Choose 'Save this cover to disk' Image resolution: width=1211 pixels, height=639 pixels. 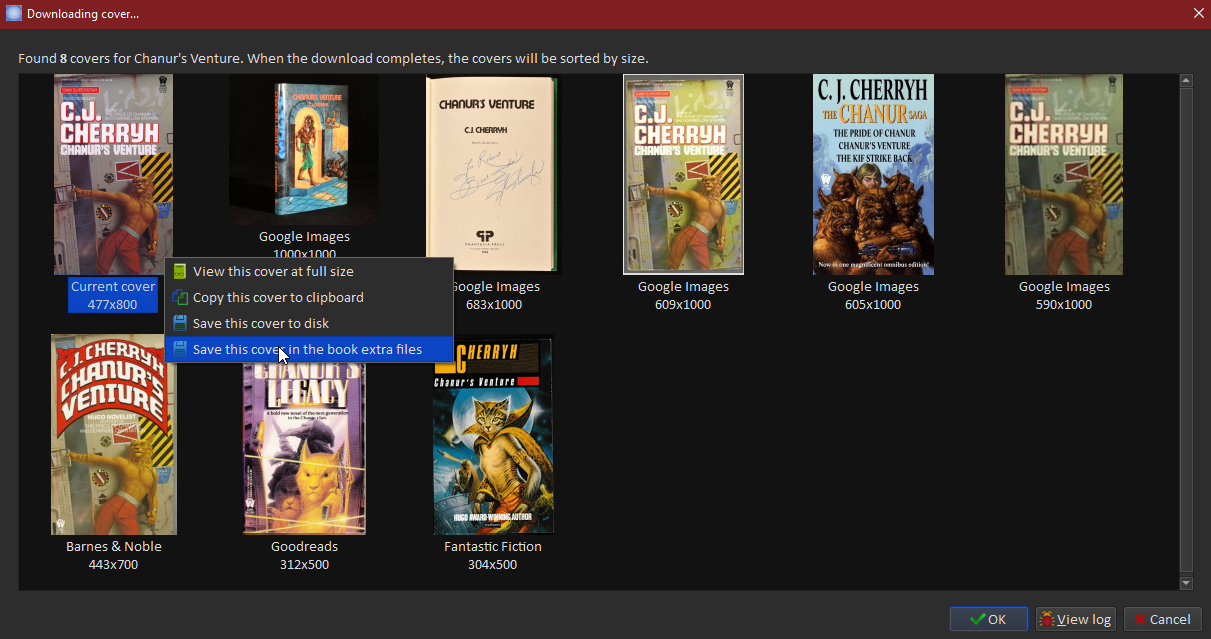coord(308,323)
